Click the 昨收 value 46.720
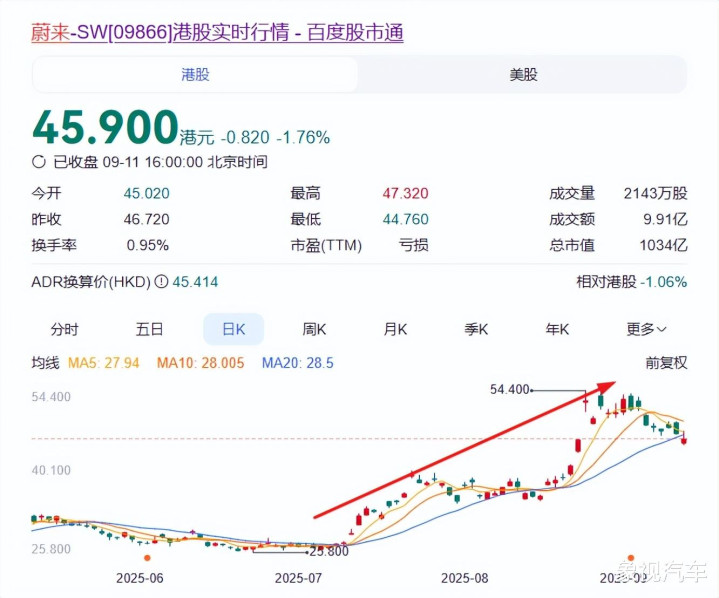Viewport: 719px width, 598px height. [x=147, y=219]
